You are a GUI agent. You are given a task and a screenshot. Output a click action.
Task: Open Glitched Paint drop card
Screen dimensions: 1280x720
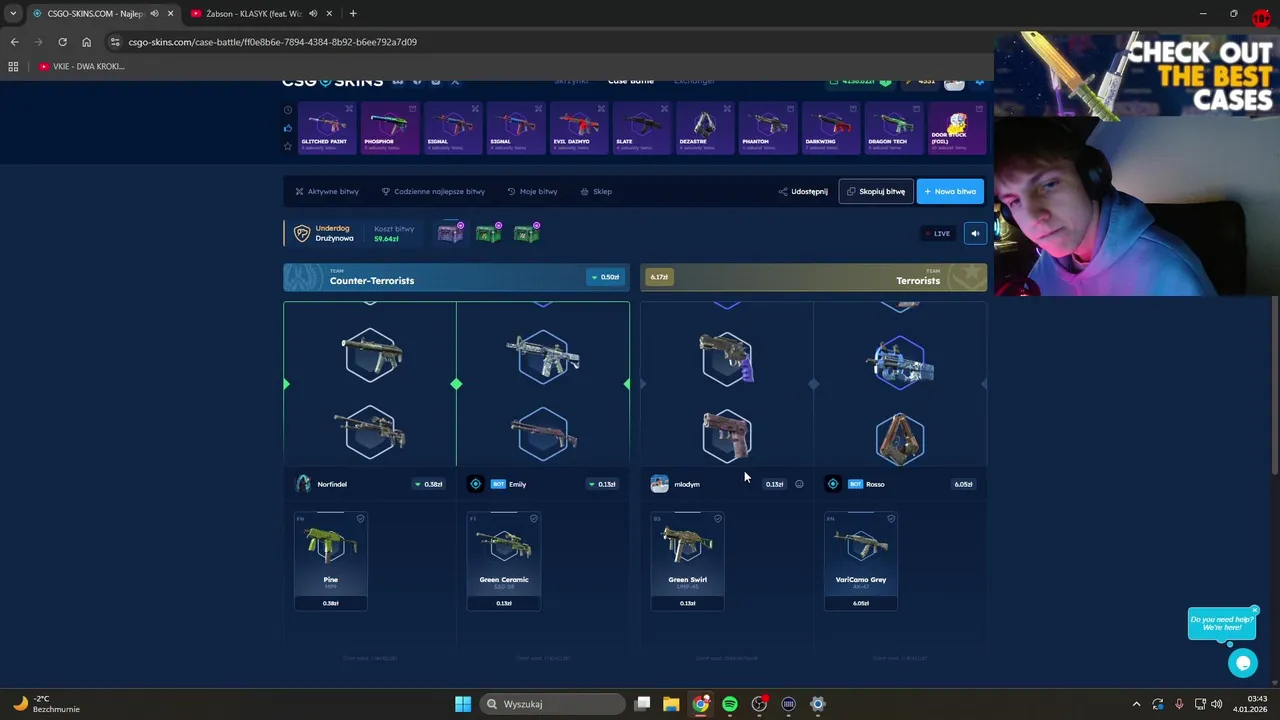327,128
